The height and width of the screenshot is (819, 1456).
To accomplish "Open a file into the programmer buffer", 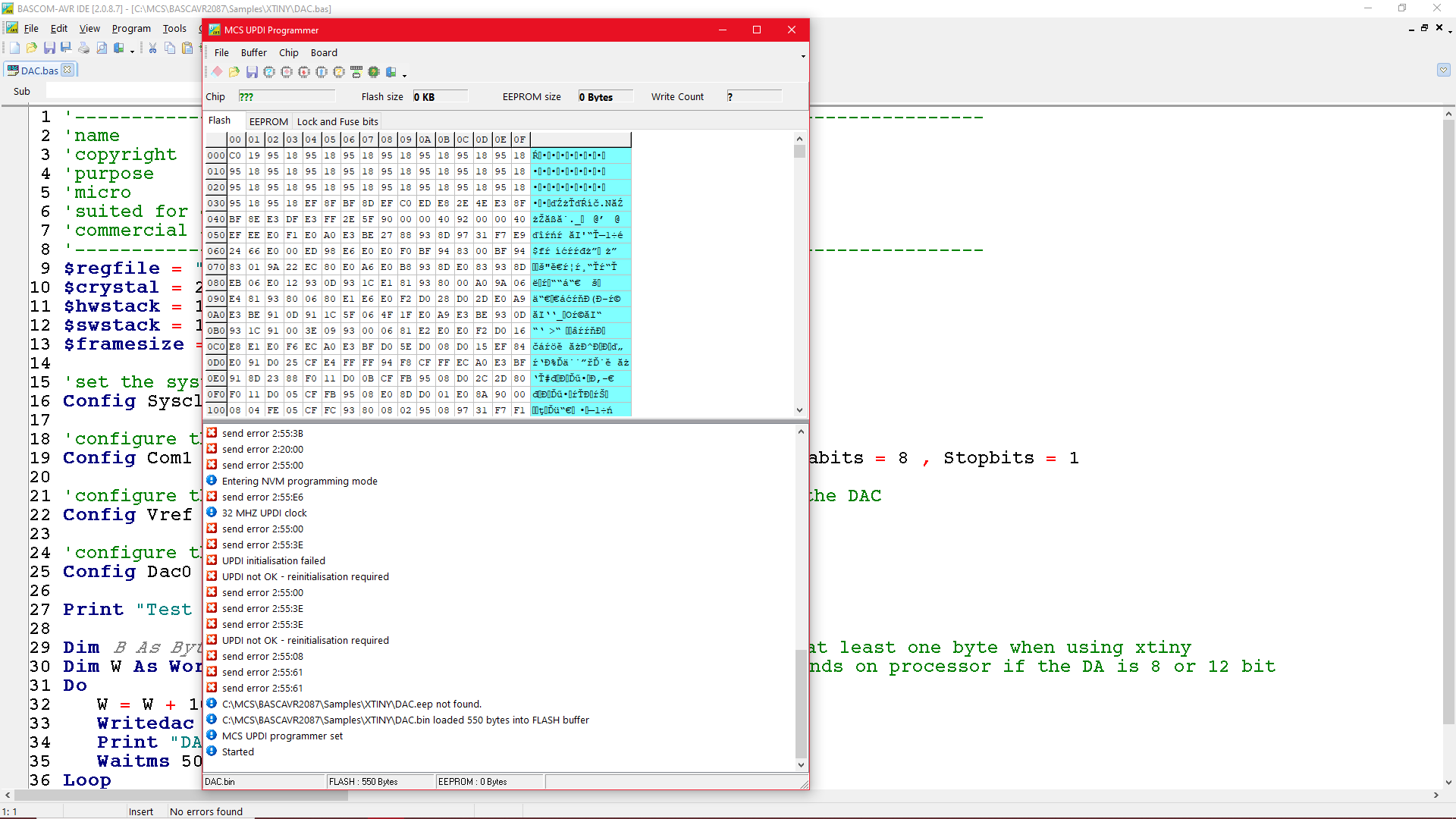I will (234, 71).
